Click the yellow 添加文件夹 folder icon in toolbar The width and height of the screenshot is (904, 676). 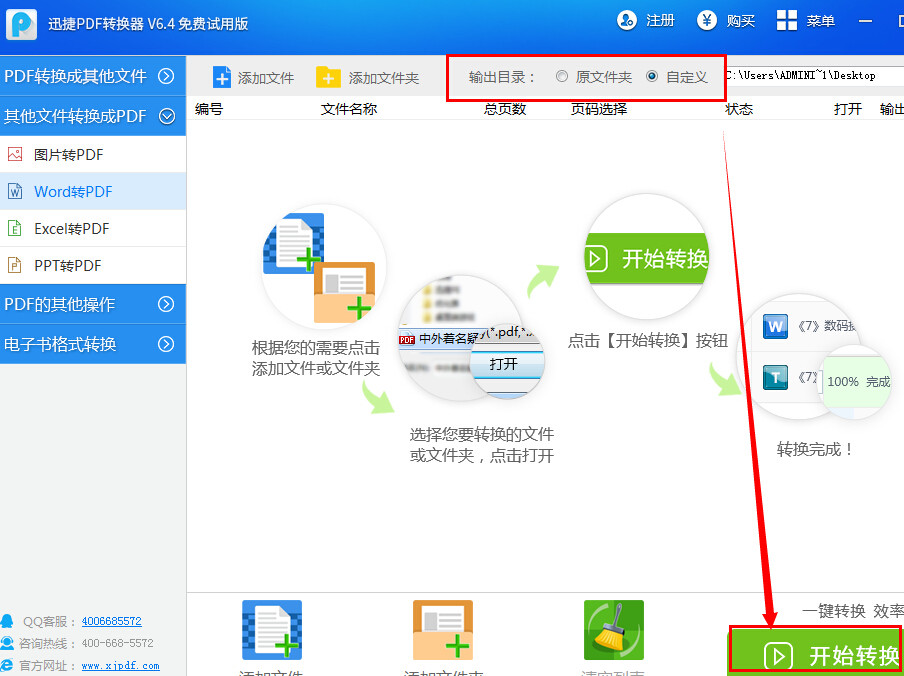(329, 77)
